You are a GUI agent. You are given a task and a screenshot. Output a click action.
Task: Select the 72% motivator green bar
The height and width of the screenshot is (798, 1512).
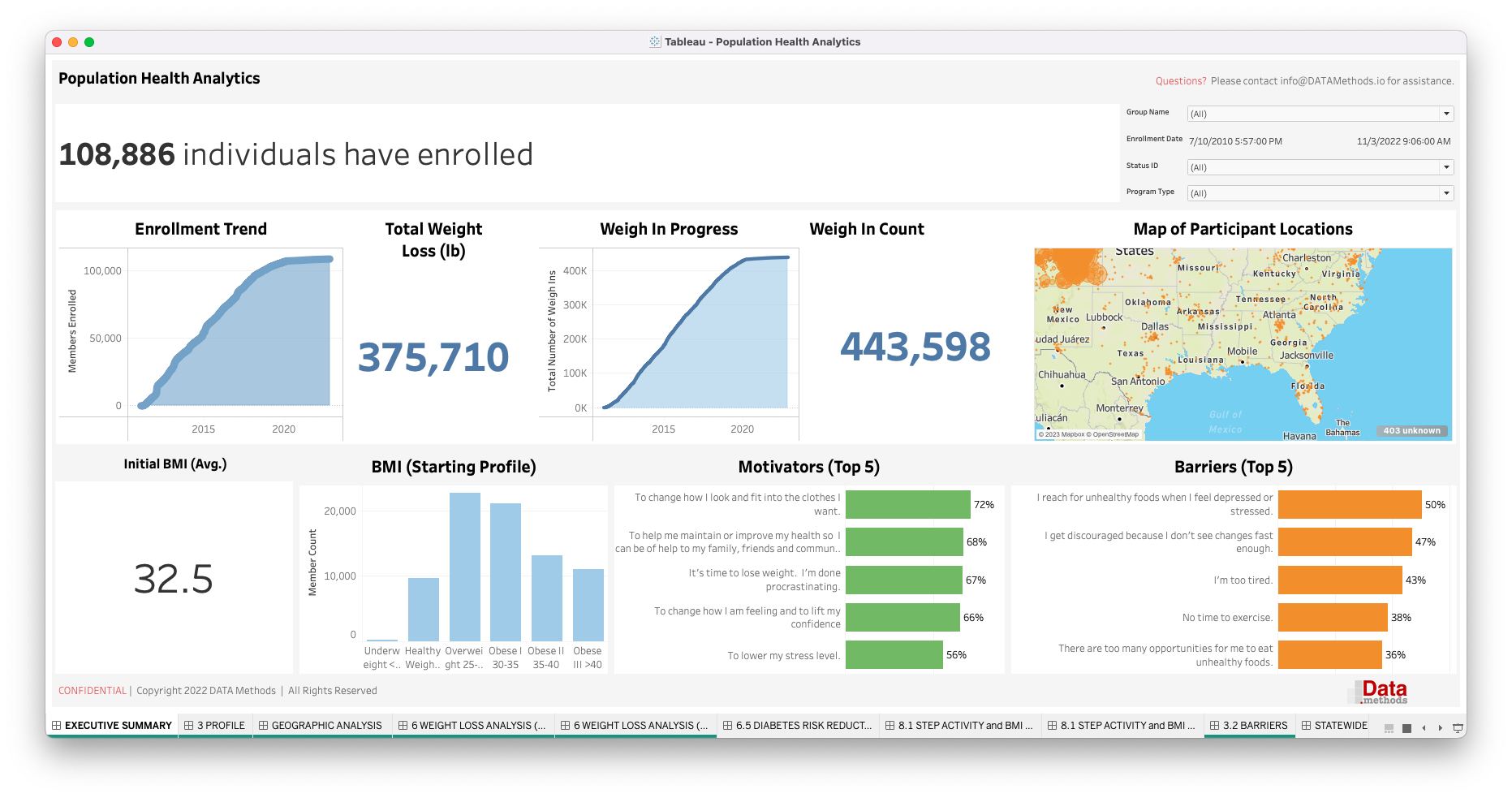pyautogui.click(x=907, y=504)
